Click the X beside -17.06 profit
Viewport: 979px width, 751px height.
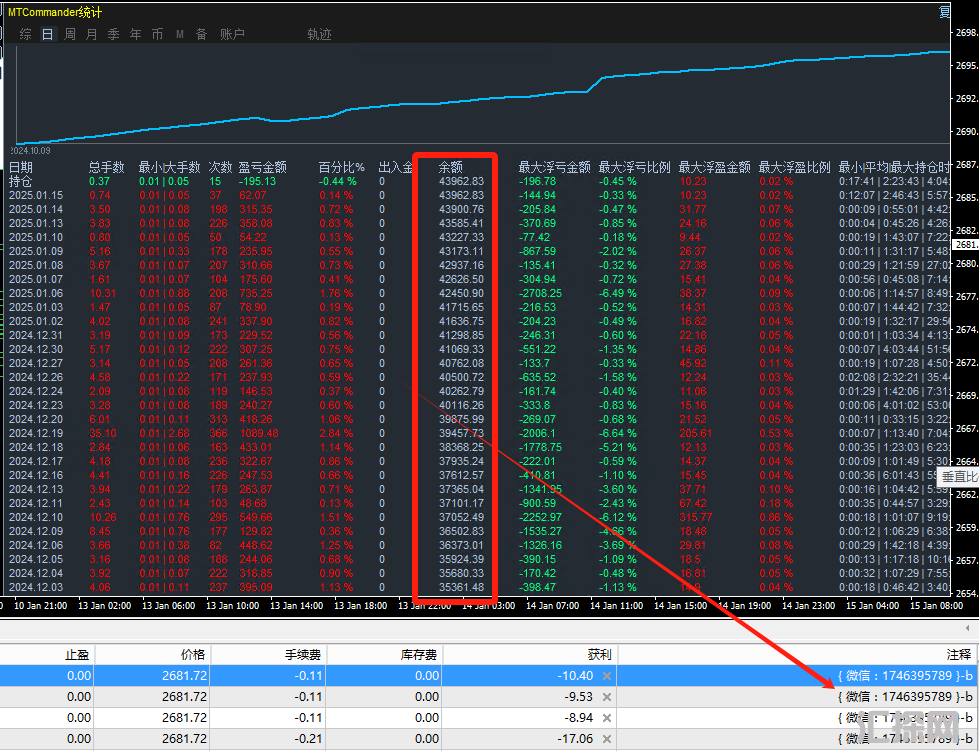pyautogui.click(x=607, y=739)
